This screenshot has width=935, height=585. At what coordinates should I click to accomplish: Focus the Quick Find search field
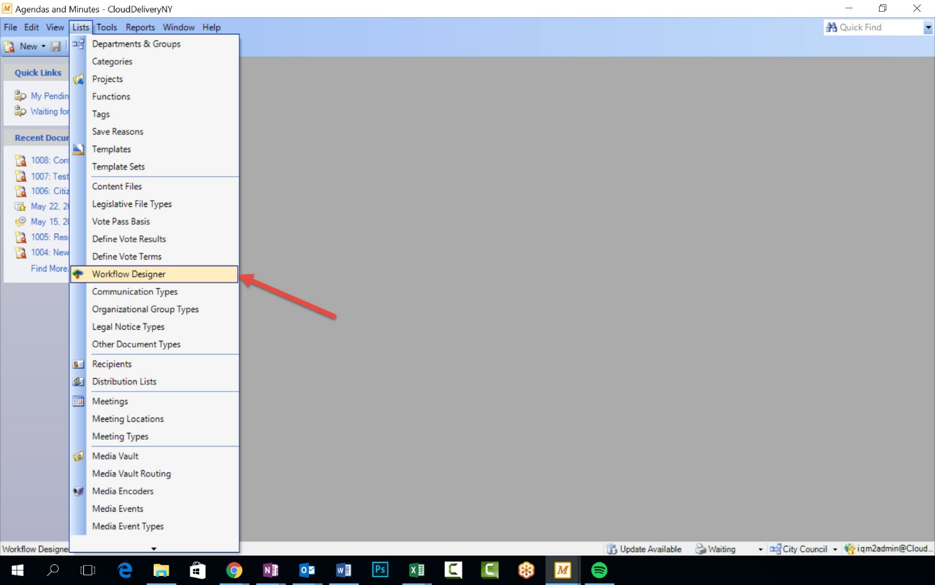(x=874, y=27)
